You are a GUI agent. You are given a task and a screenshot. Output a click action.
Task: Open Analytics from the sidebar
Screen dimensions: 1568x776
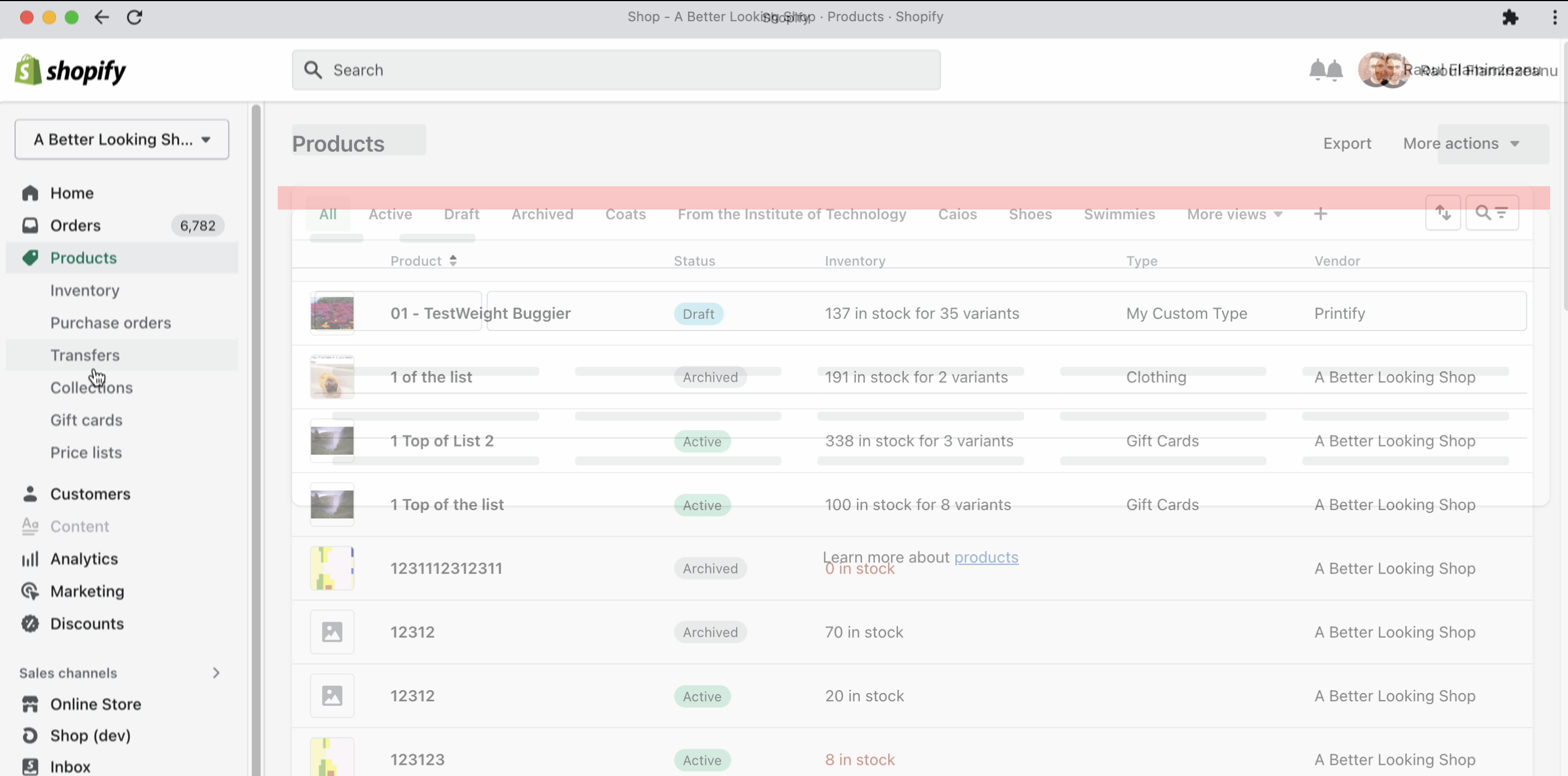click(x=84, y=558)
